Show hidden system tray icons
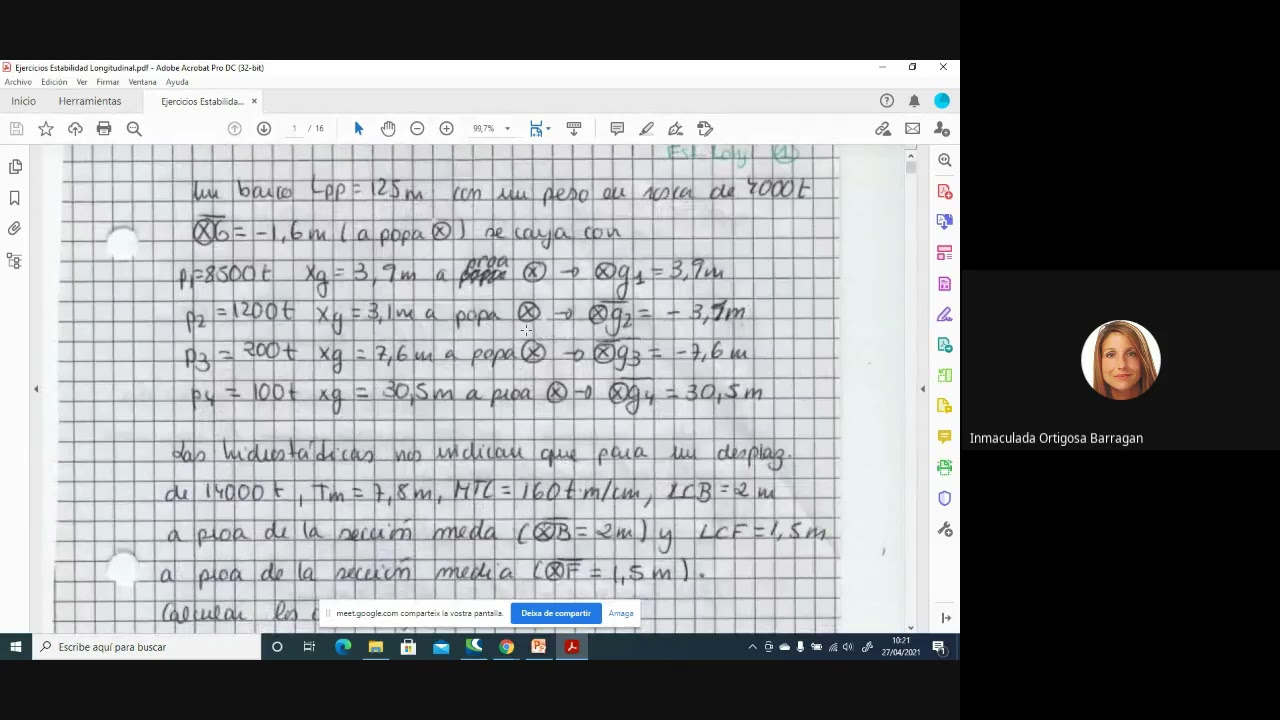 coord(752,647)
